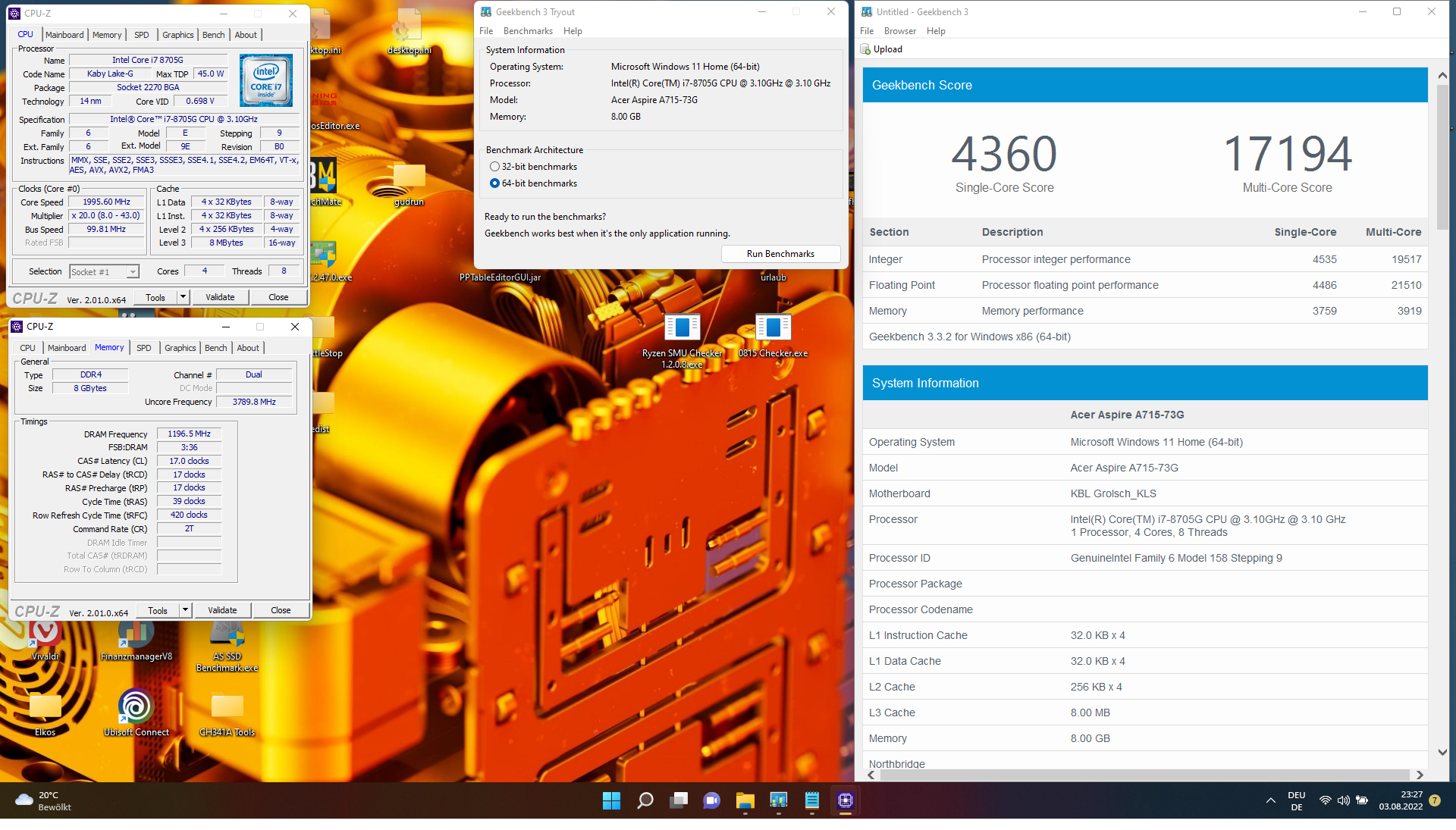Click Validate in top CPU-Z window
1456x830 pixels.
tap(220, 298)
